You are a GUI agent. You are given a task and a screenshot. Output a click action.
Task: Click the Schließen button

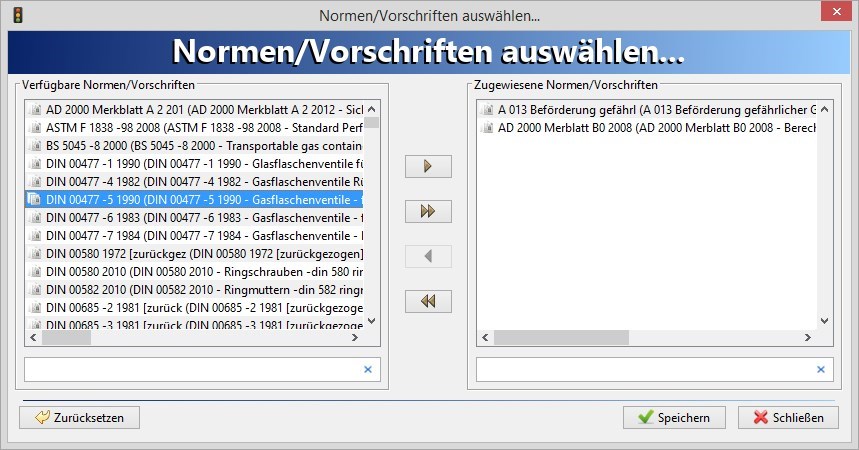click(788, 418)
